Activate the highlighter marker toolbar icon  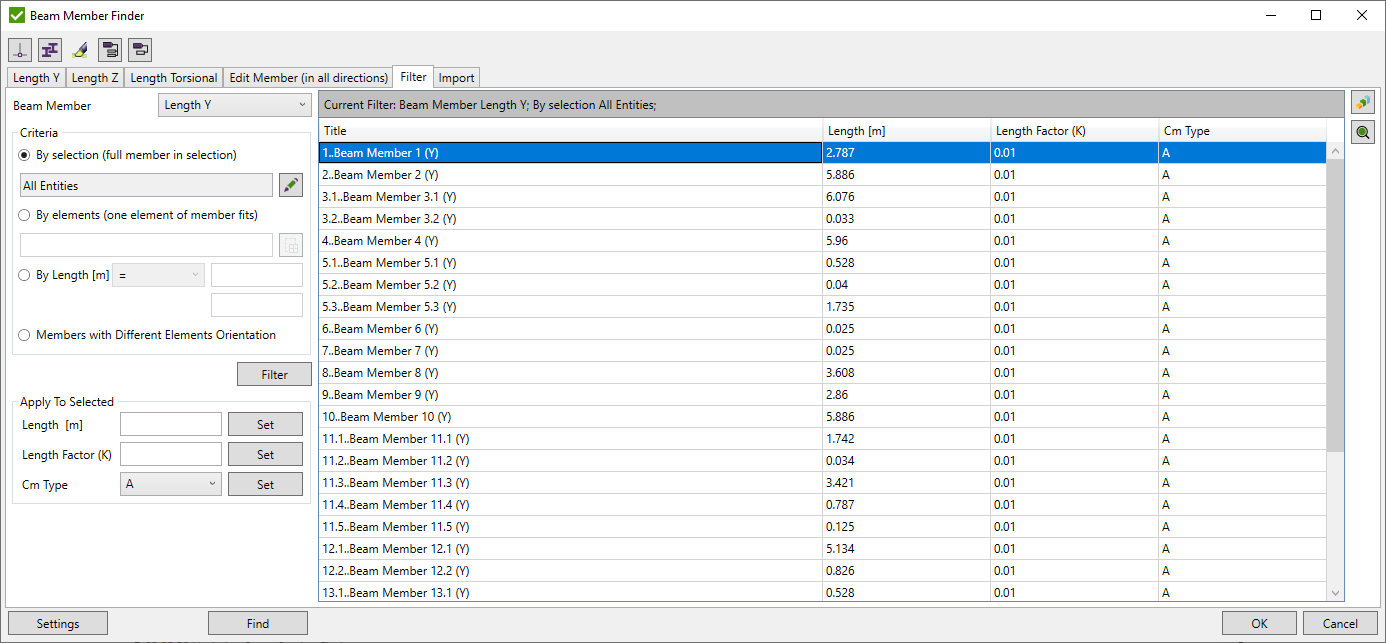79,49
